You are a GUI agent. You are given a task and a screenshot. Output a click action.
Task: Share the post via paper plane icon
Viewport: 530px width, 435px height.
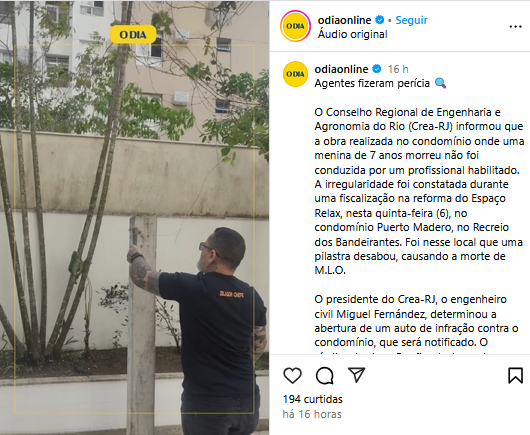(357, 375)
